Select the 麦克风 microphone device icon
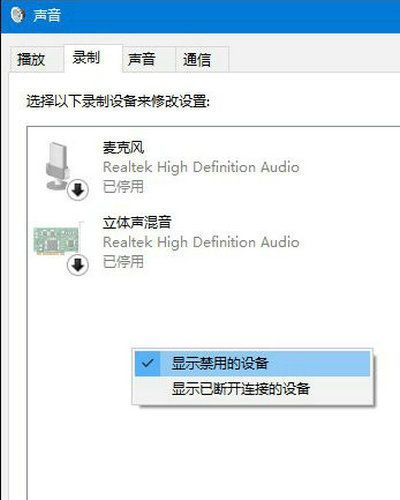Viewport: 400px width, 500px height. pos(57,166)
